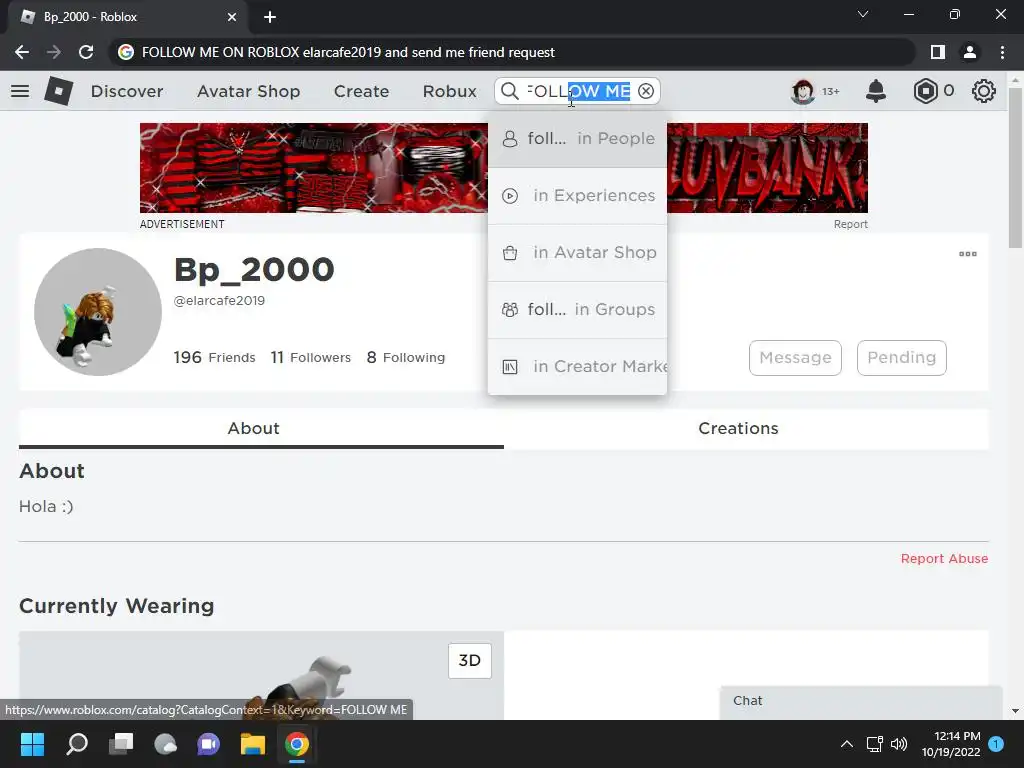This screenshot has height=768, width=1024.
Task: Select the About tab
Action: click(x=253, y=428)
